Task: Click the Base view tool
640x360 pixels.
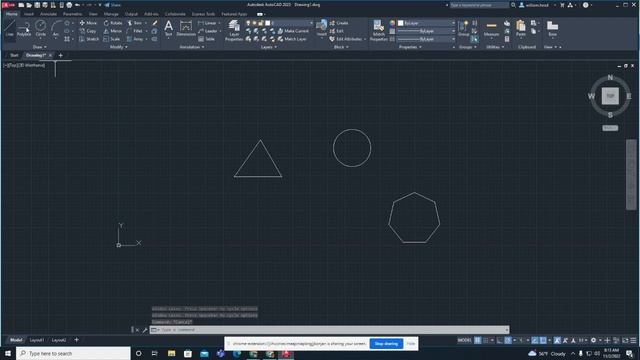Action: pos(552,29)
